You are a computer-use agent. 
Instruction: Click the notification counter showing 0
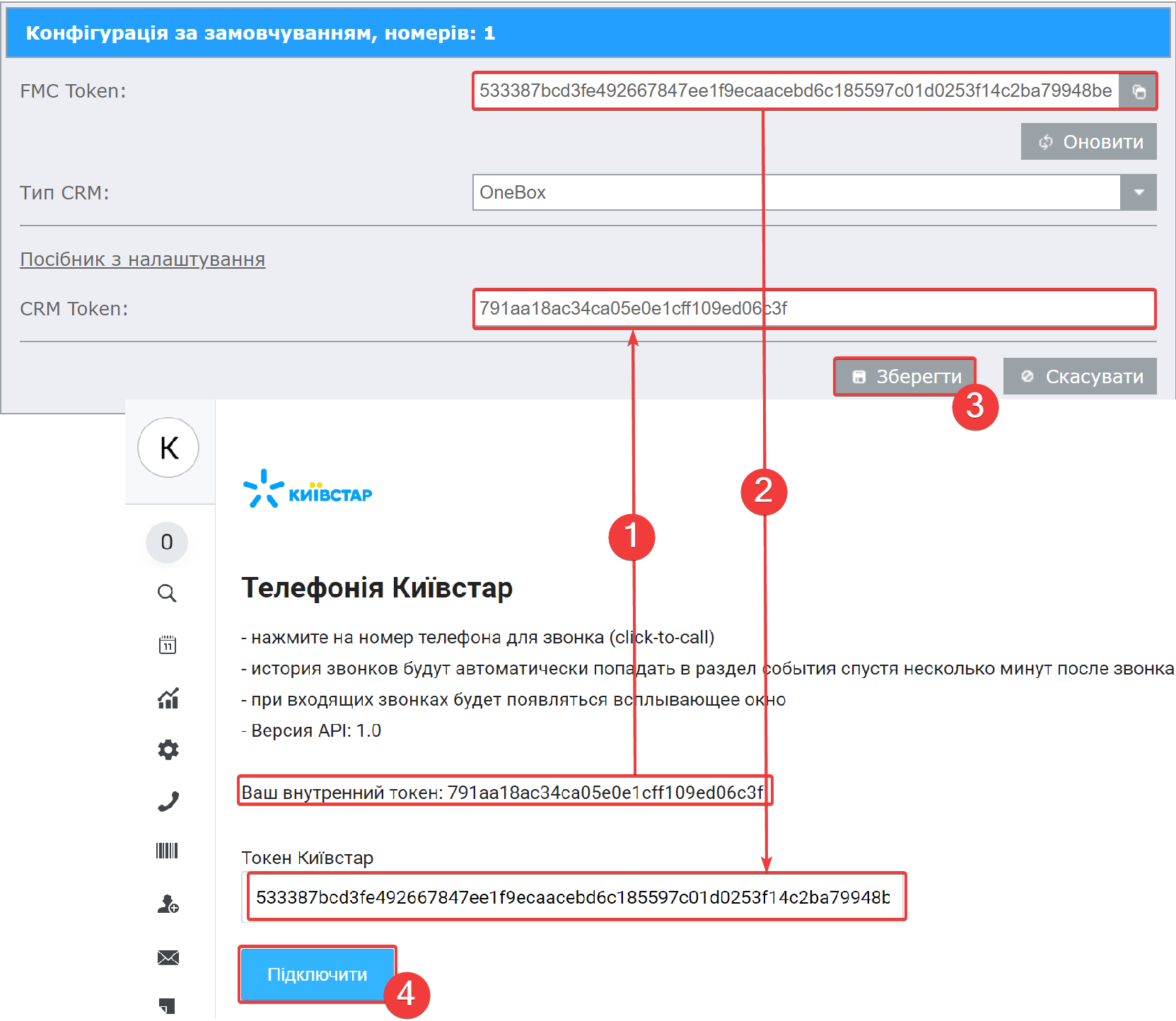click(167, 542)
